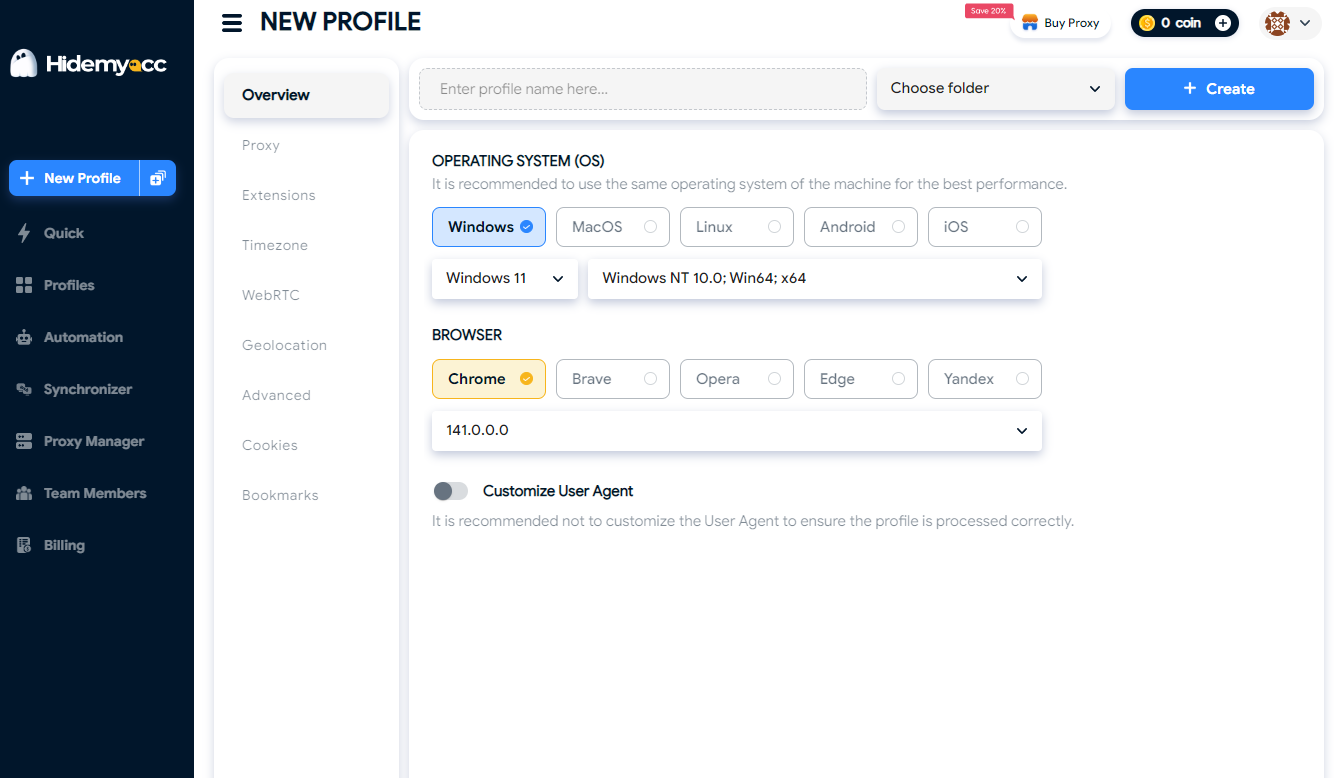Viewport: 1342px width, 778px height.
Task: Choose Brave as the browser
Action: click(612, 379)
